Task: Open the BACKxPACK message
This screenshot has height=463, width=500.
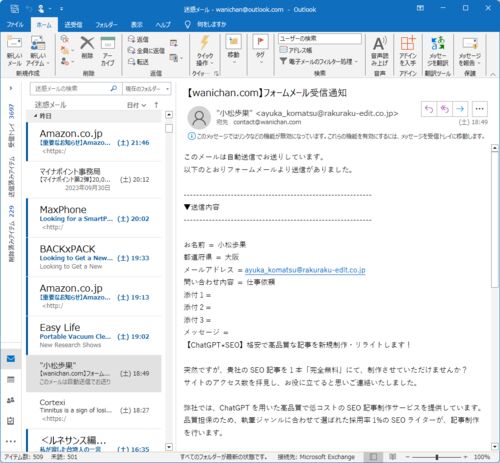Action: point(94,257)
